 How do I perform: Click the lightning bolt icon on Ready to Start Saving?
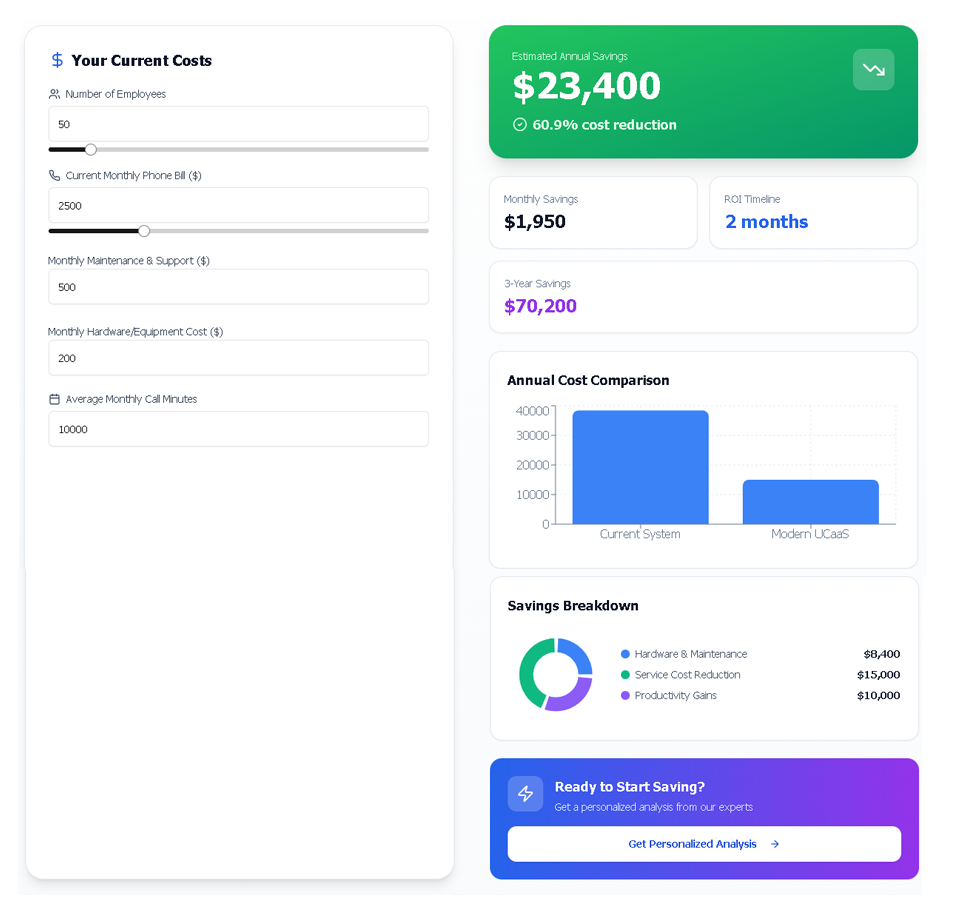[x=525, y=794]
